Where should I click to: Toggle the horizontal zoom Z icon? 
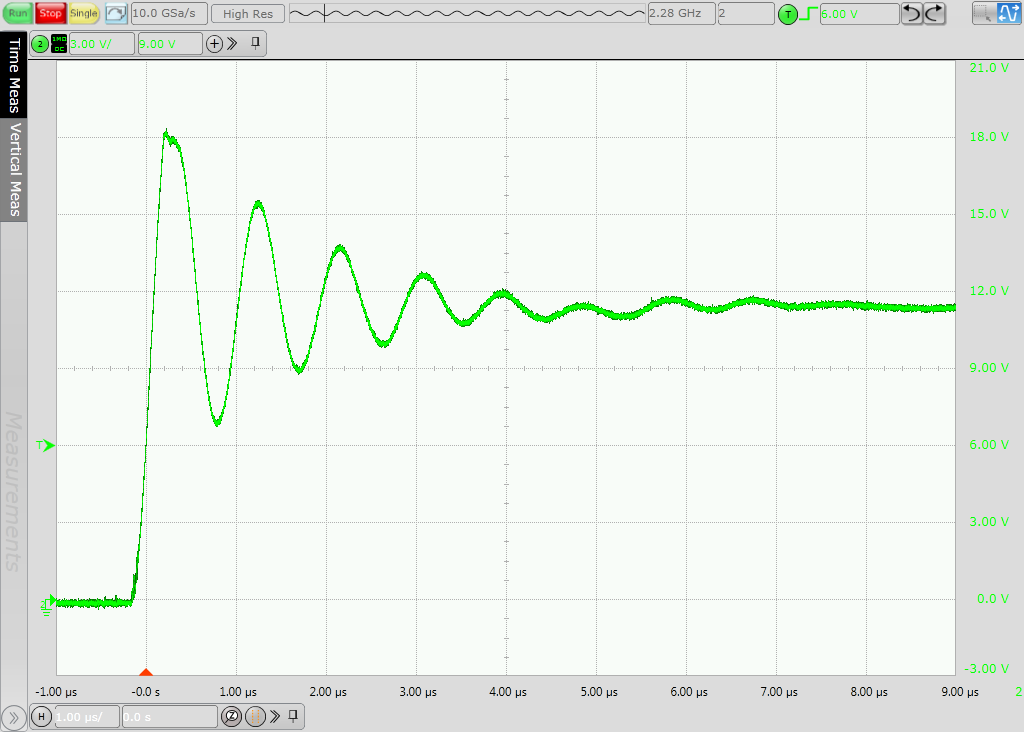tap(231, 716)
